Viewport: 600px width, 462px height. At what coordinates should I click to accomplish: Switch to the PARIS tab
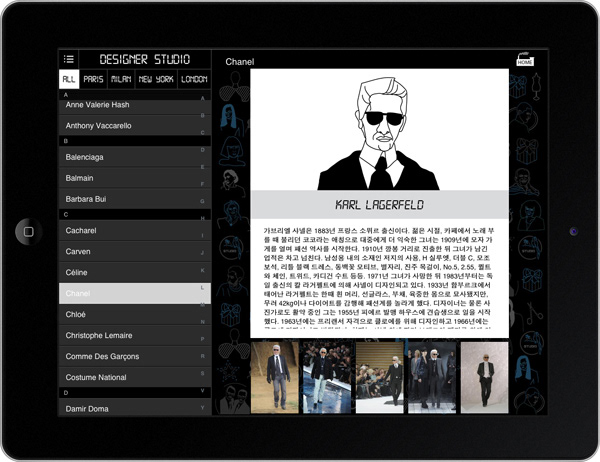(94, 79)
